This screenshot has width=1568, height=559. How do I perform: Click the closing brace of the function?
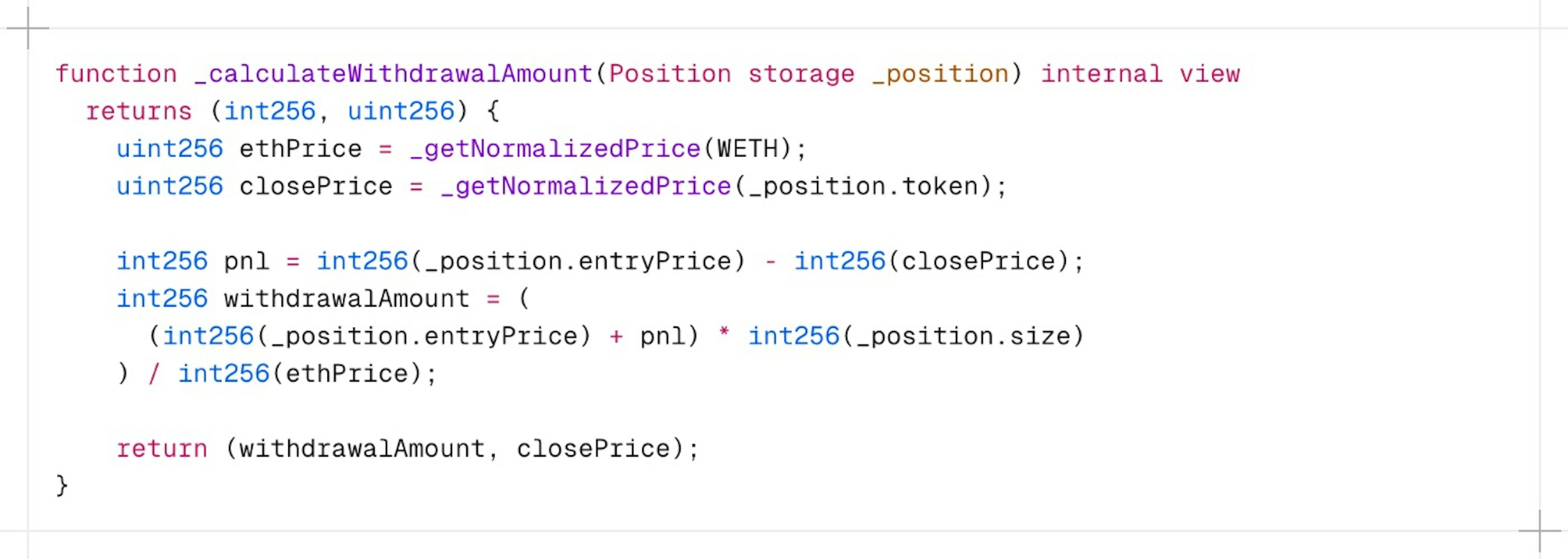(62, 486)
